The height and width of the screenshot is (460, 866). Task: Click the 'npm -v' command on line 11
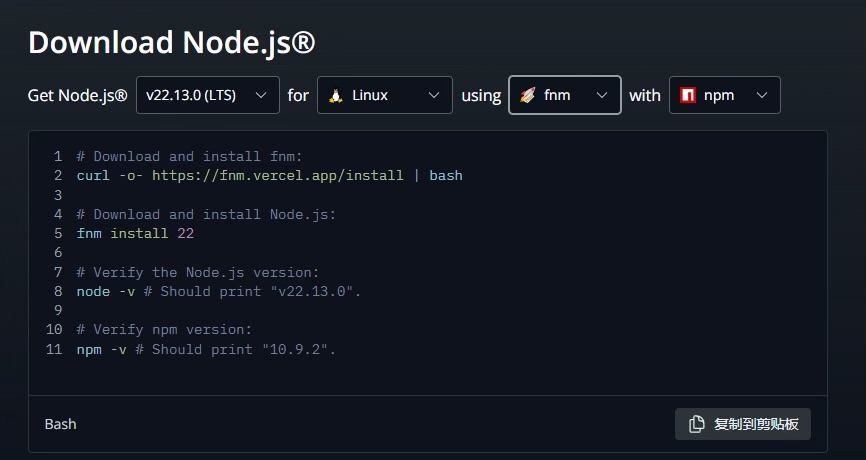coord(102,350)
